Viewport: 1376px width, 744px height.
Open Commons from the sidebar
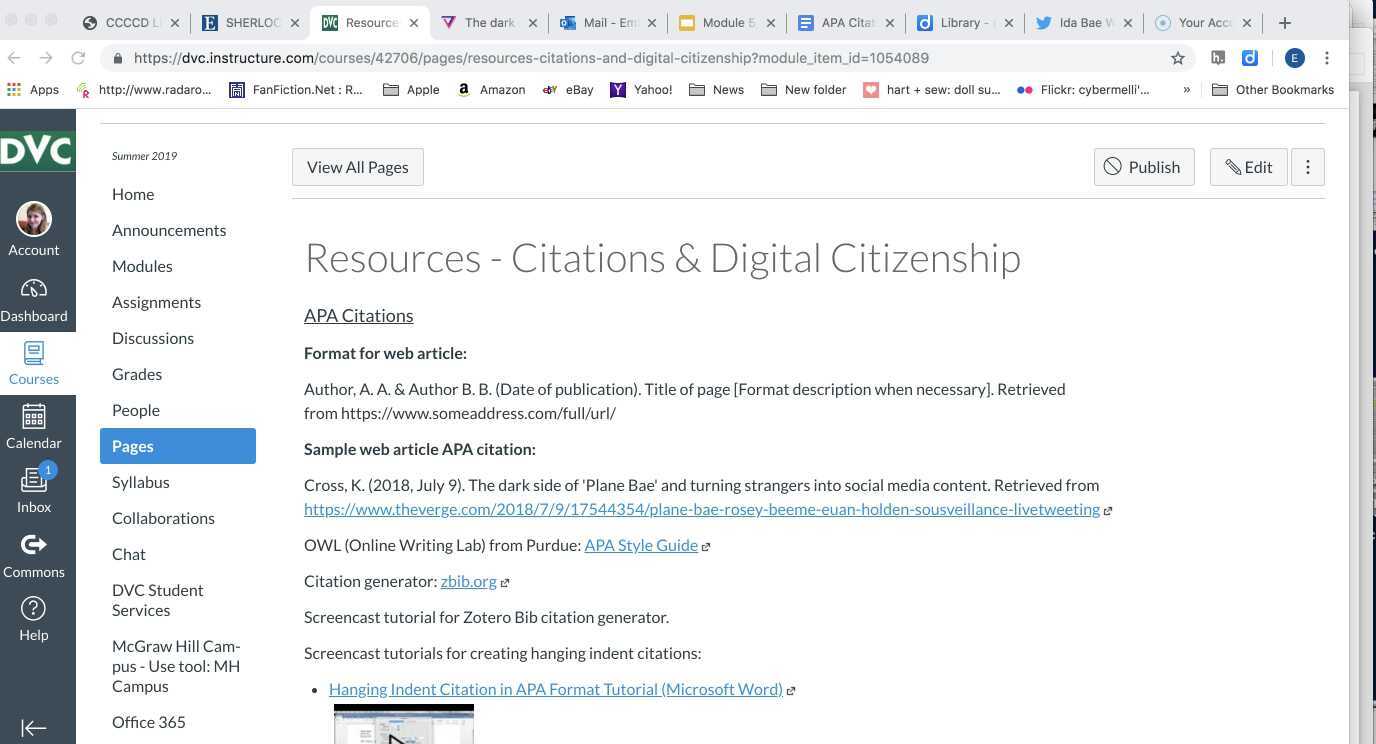[33, 553]
